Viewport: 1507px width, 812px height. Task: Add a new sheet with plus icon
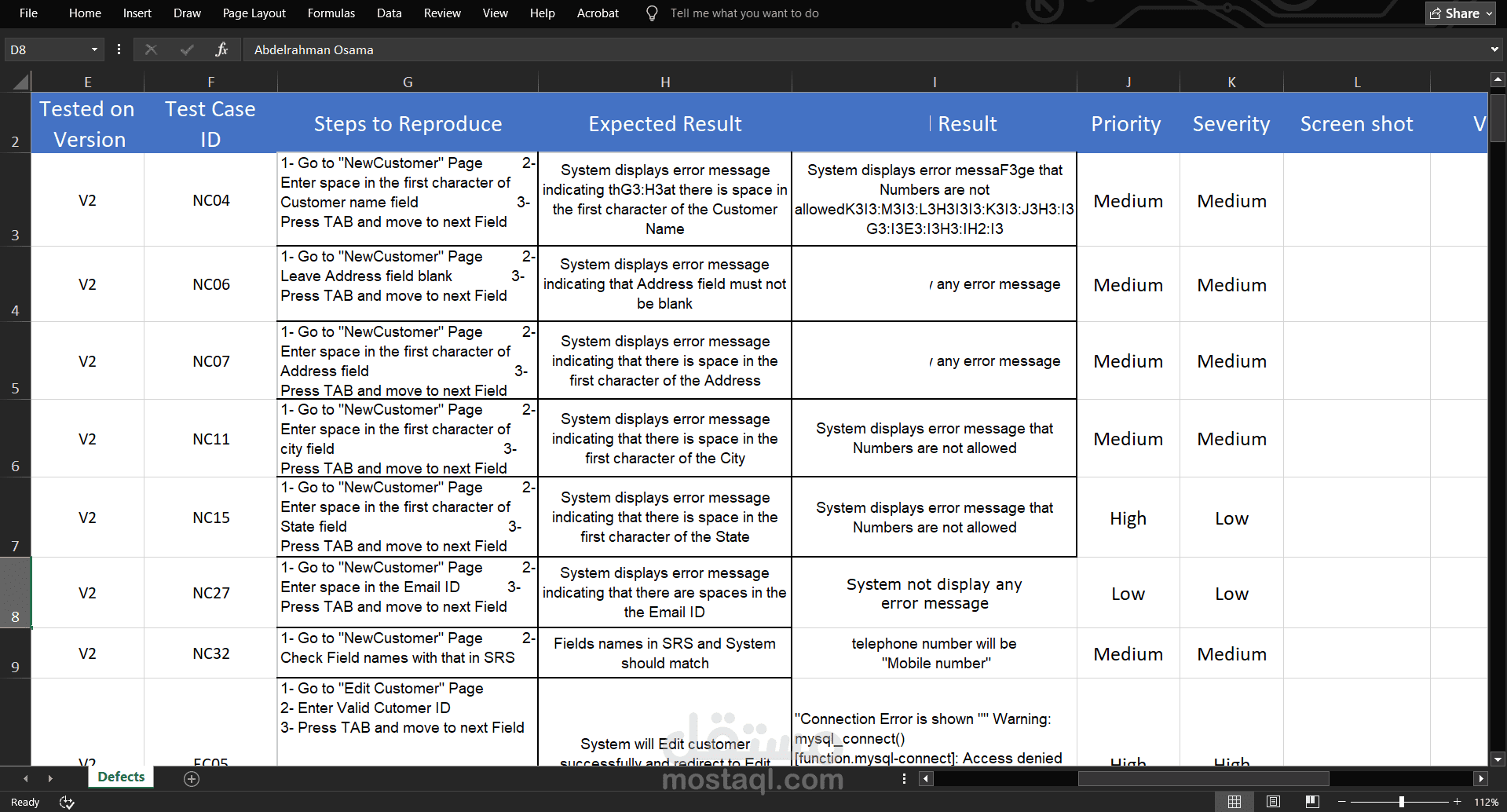coord(192,778)
